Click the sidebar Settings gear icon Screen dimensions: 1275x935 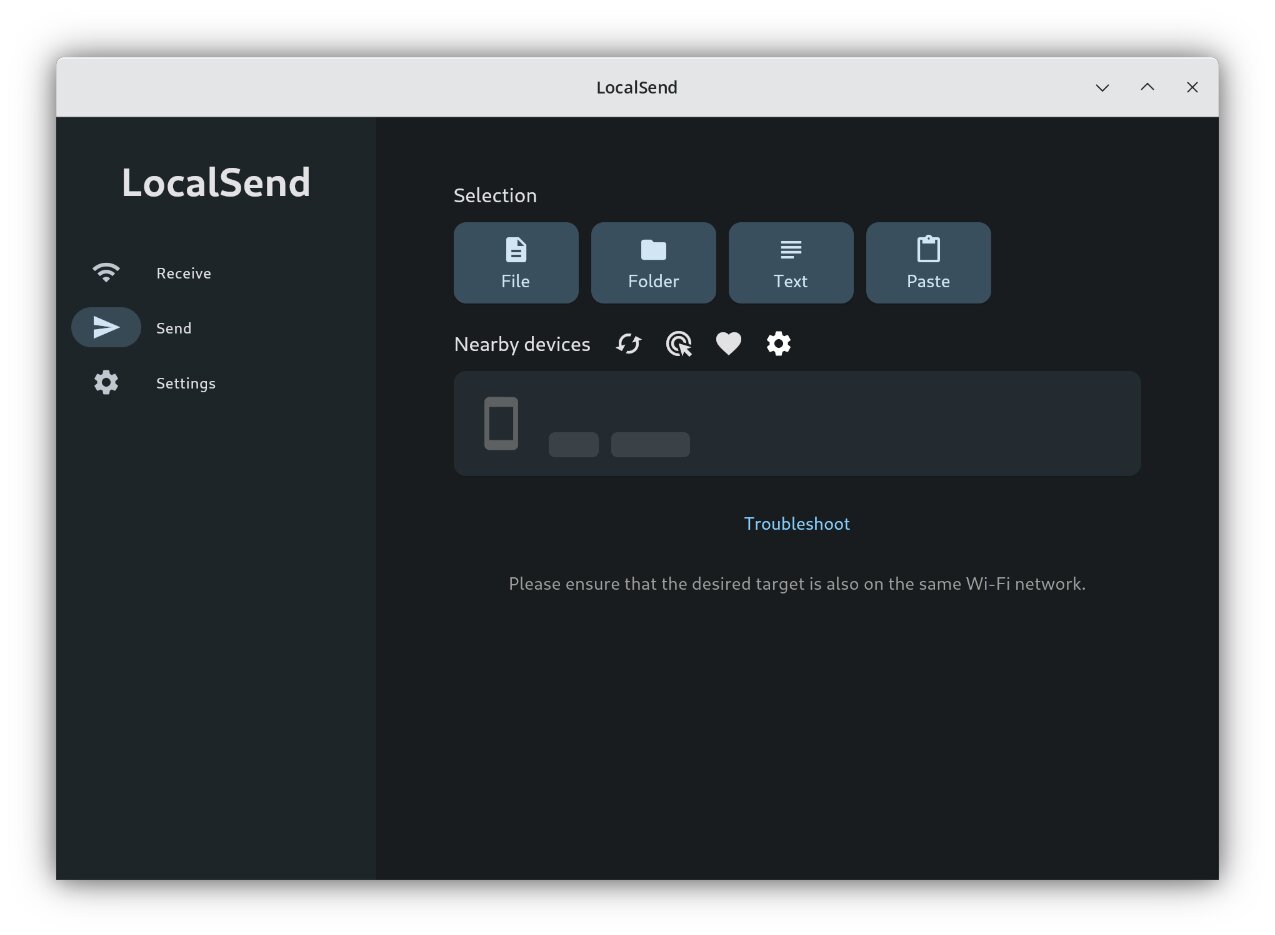coord(106,383)
